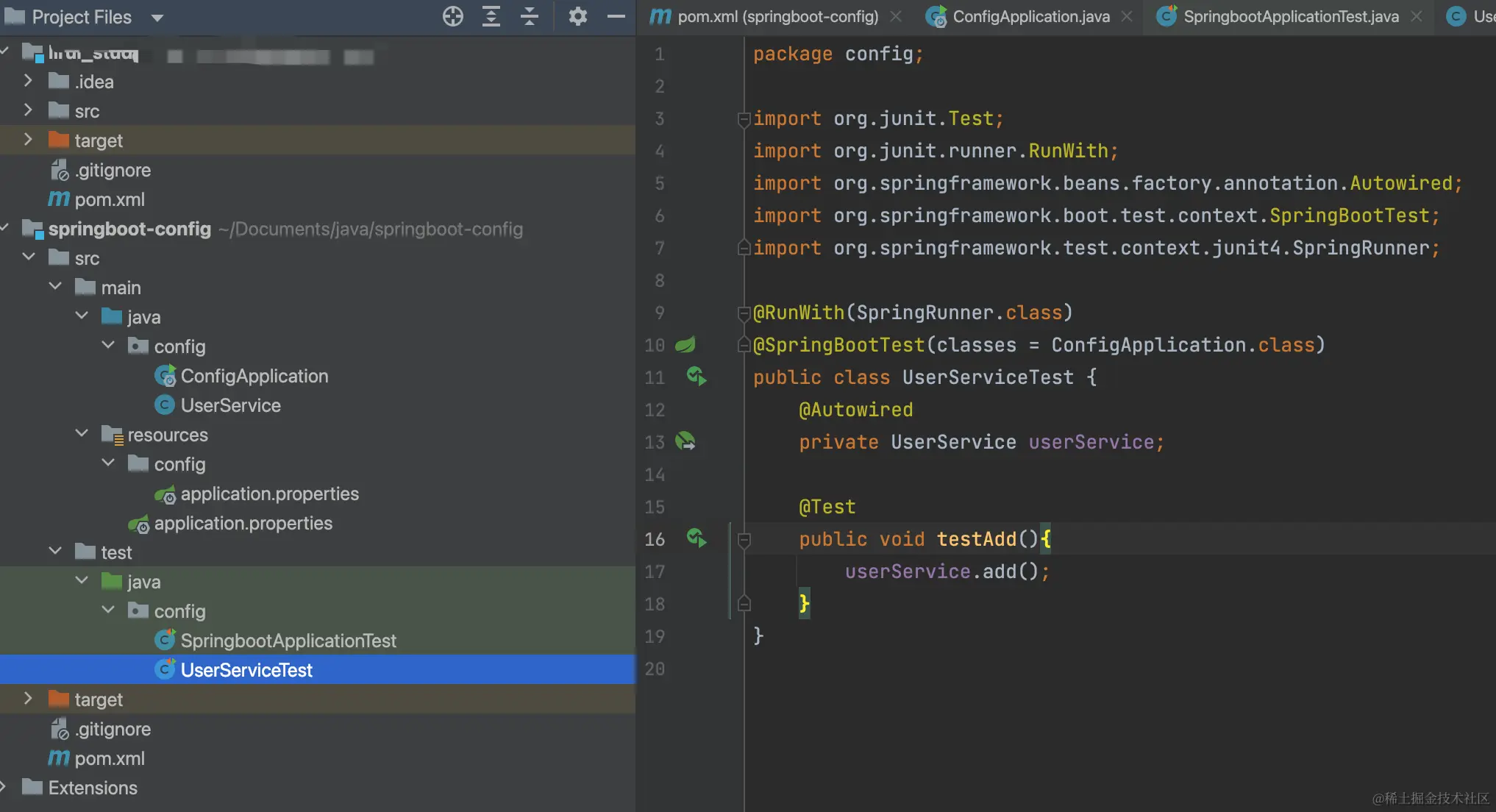Collapse the test folder

pos(55,552)
